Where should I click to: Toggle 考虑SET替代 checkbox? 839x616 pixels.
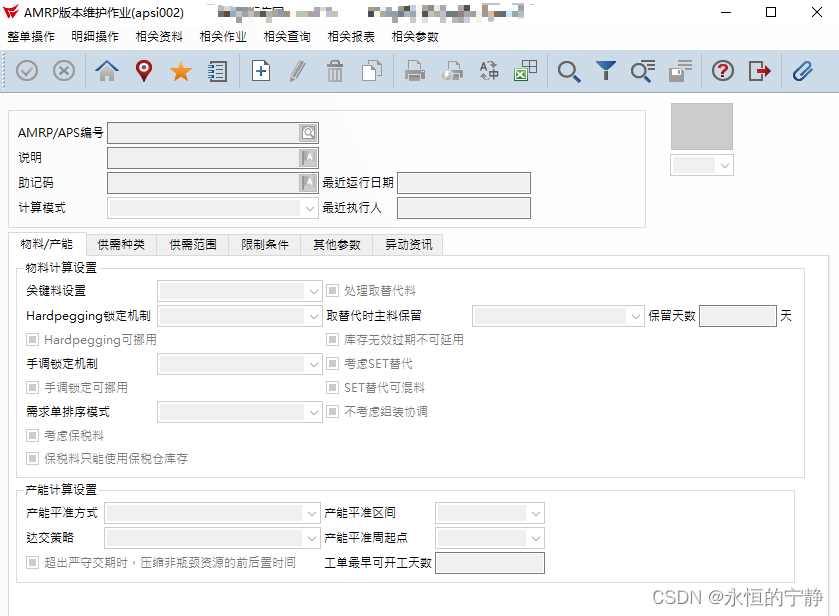click(333, 366)
